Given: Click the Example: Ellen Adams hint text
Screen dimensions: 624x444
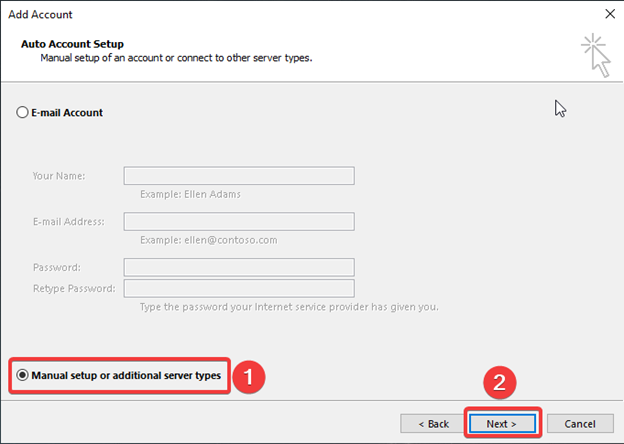Looking at the screenshot, I should [x=190, y=194].
